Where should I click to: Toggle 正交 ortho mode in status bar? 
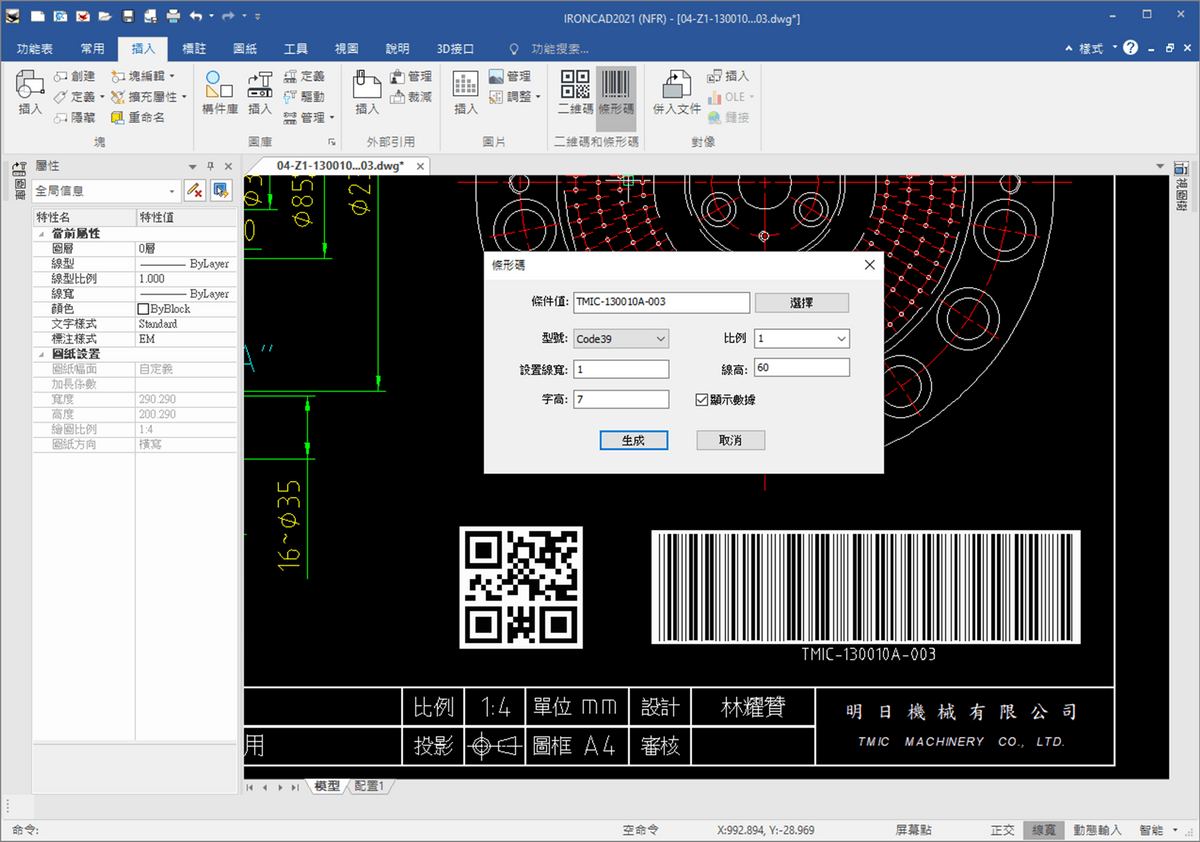[1002, 830]
